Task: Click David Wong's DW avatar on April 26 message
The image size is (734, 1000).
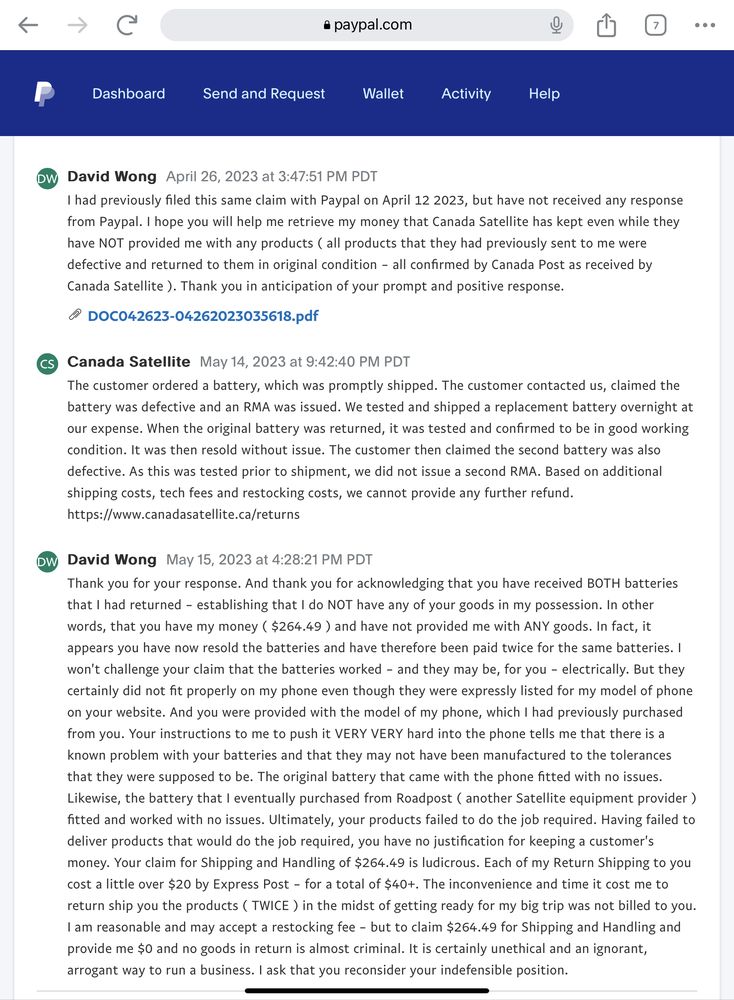Action: (x=47, y=178)
